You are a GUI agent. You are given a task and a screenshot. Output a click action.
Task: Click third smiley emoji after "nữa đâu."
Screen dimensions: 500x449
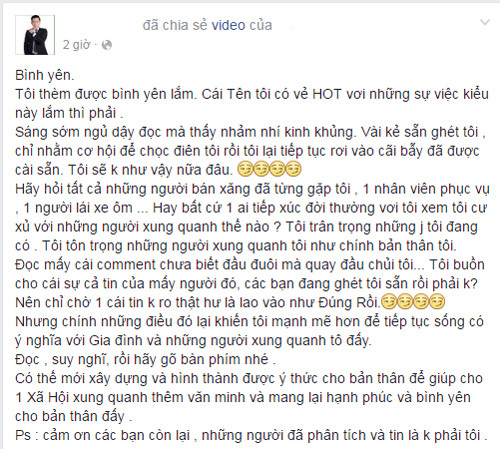coord(277,169)
